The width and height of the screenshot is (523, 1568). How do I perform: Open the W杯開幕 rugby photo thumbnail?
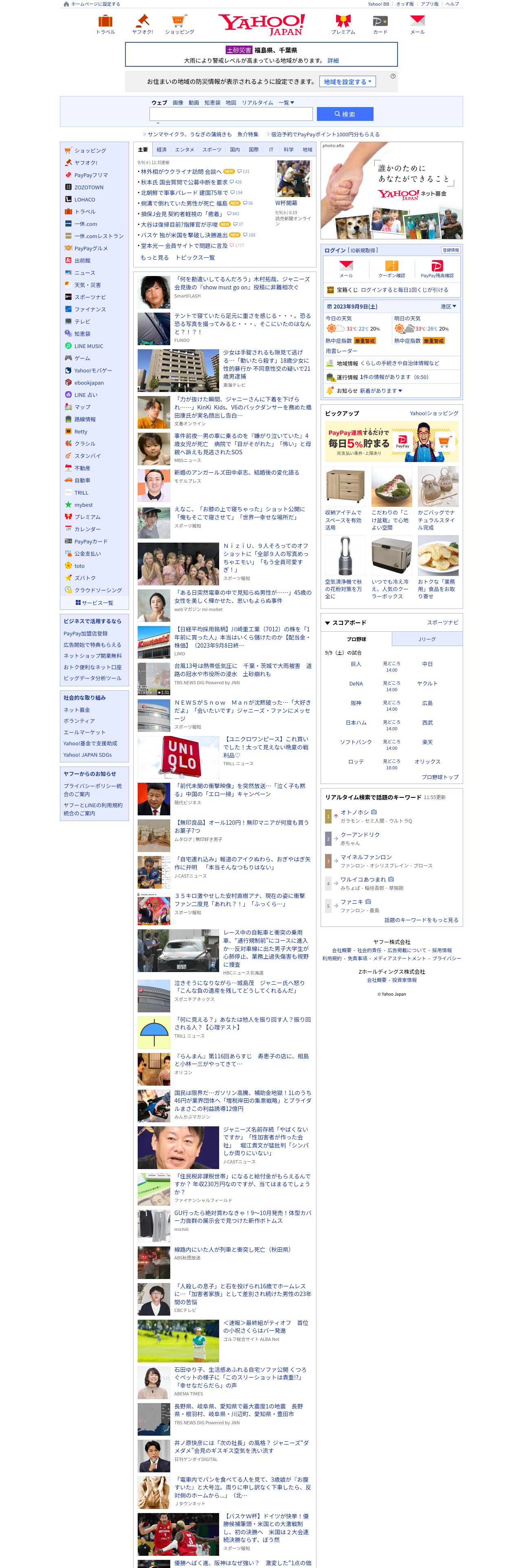293,179
